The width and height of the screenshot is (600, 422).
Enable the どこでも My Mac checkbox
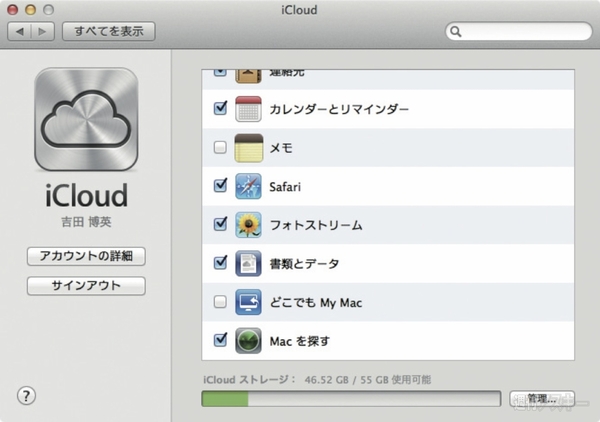pos(220,302)
